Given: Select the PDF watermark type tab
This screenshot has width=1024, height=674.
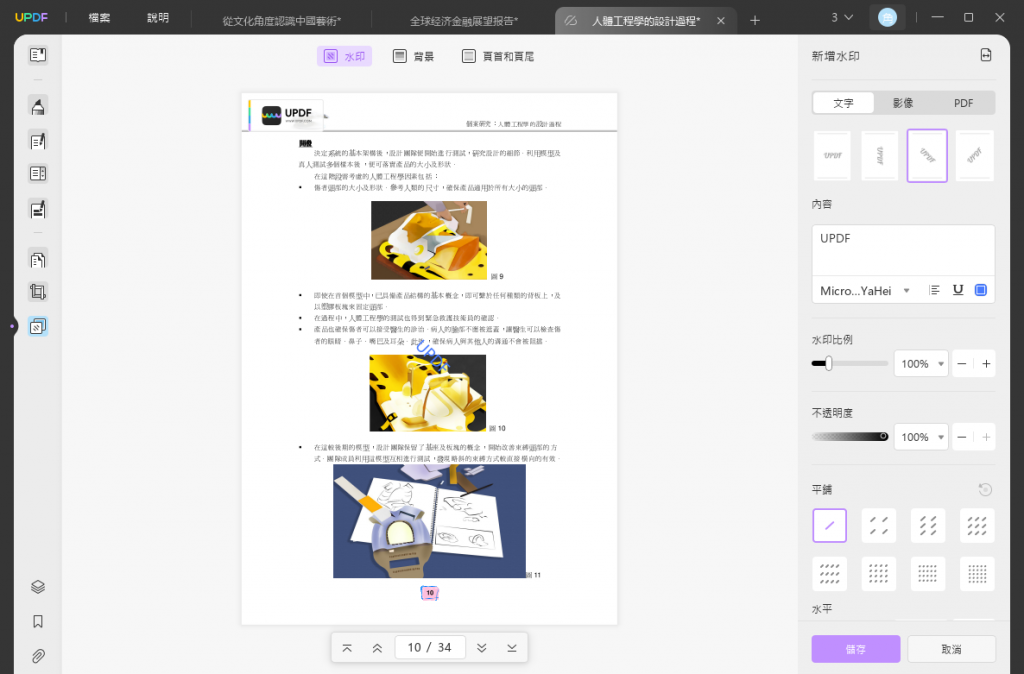Looking at the screenshot, I should pos(963,103).
